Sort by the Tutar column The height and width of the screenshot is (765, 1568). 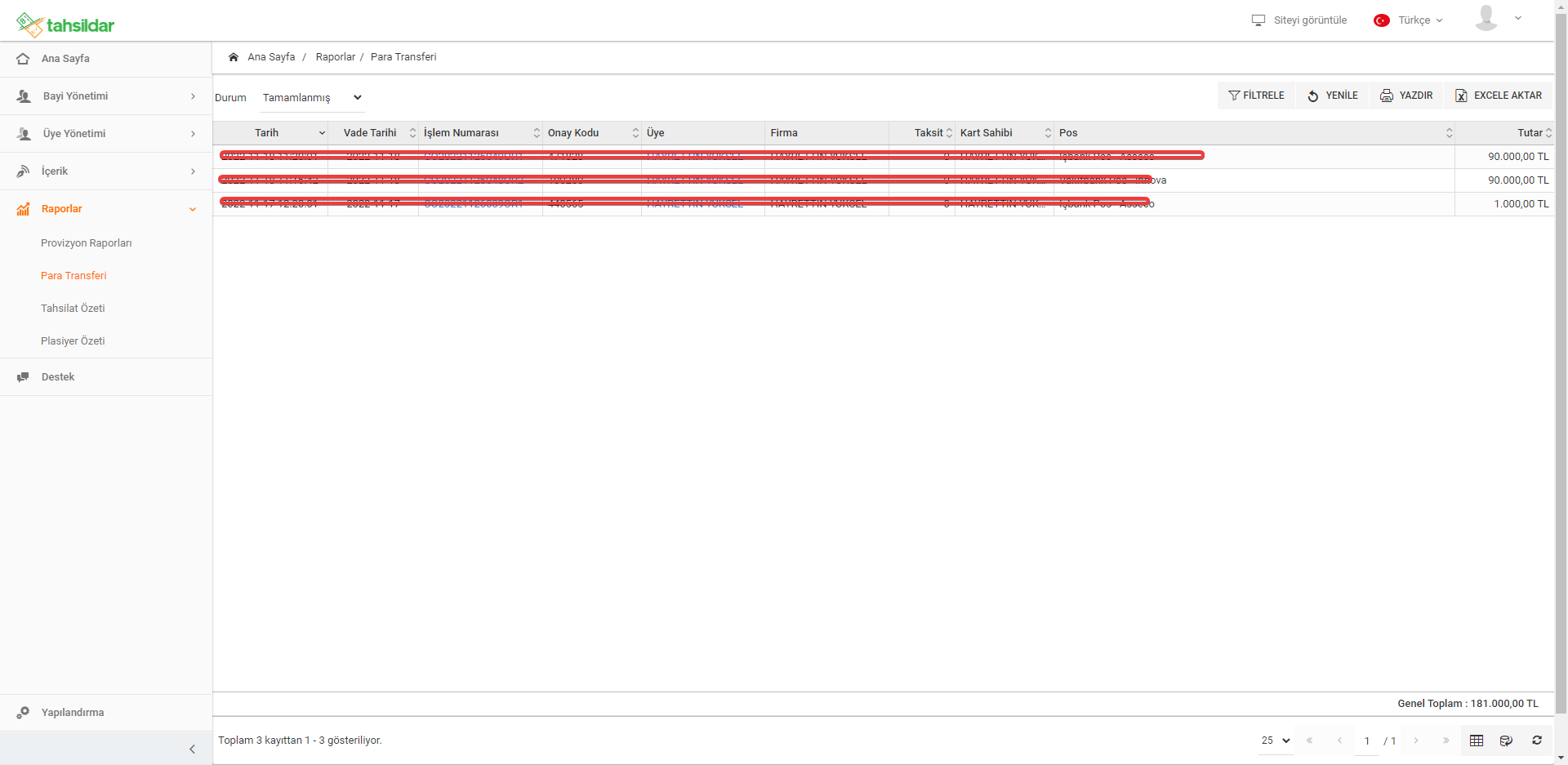pos(1504,133)
